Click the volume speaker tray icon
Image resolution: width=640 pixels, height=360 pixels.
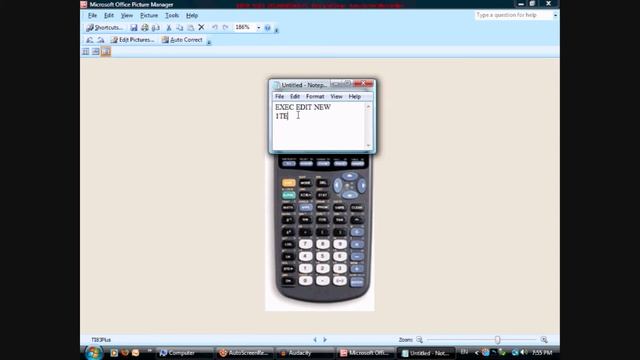[524, 352]
